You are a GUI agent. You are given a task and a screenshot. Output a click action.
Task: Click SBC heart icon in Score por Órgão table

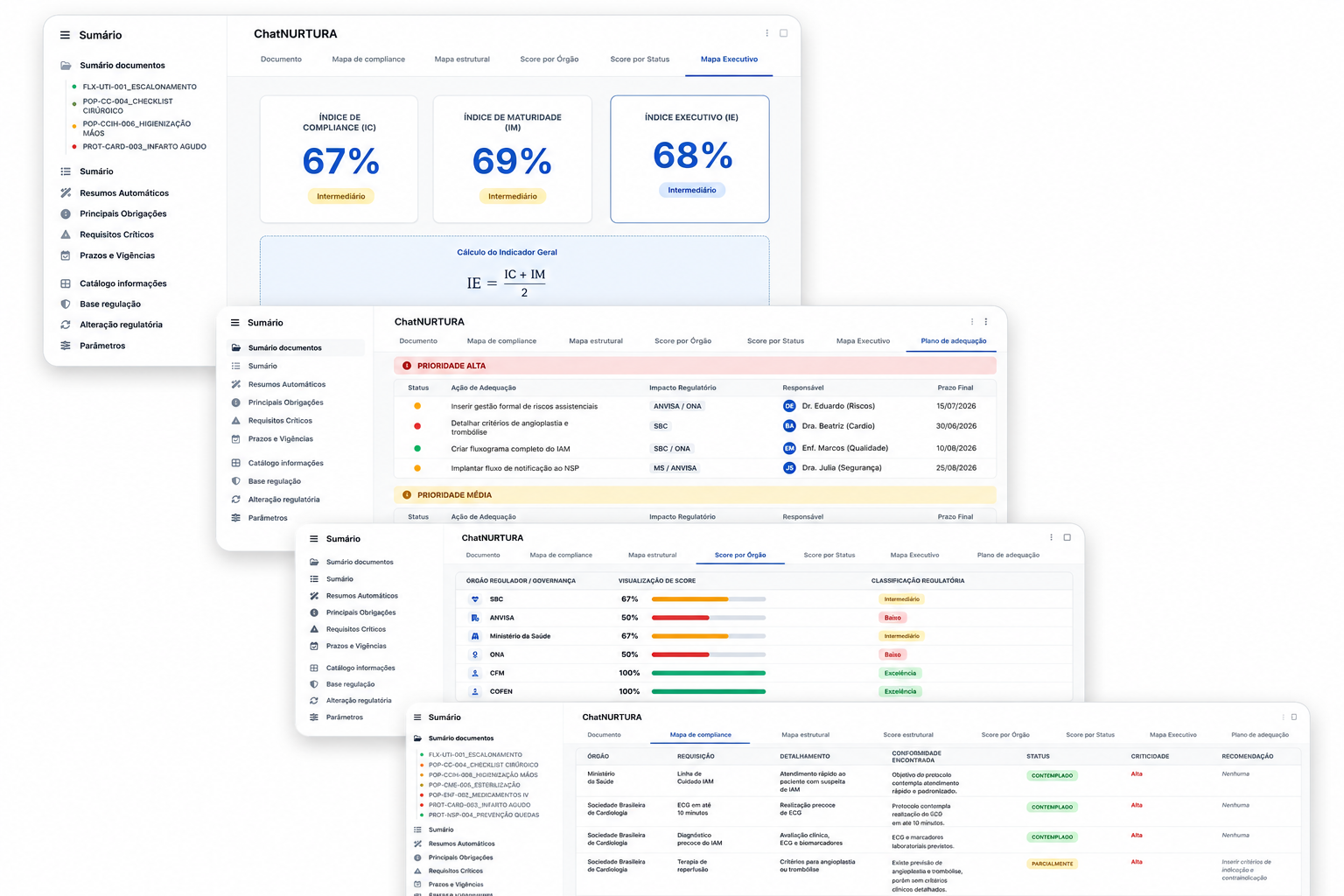[x=475, y=599]
